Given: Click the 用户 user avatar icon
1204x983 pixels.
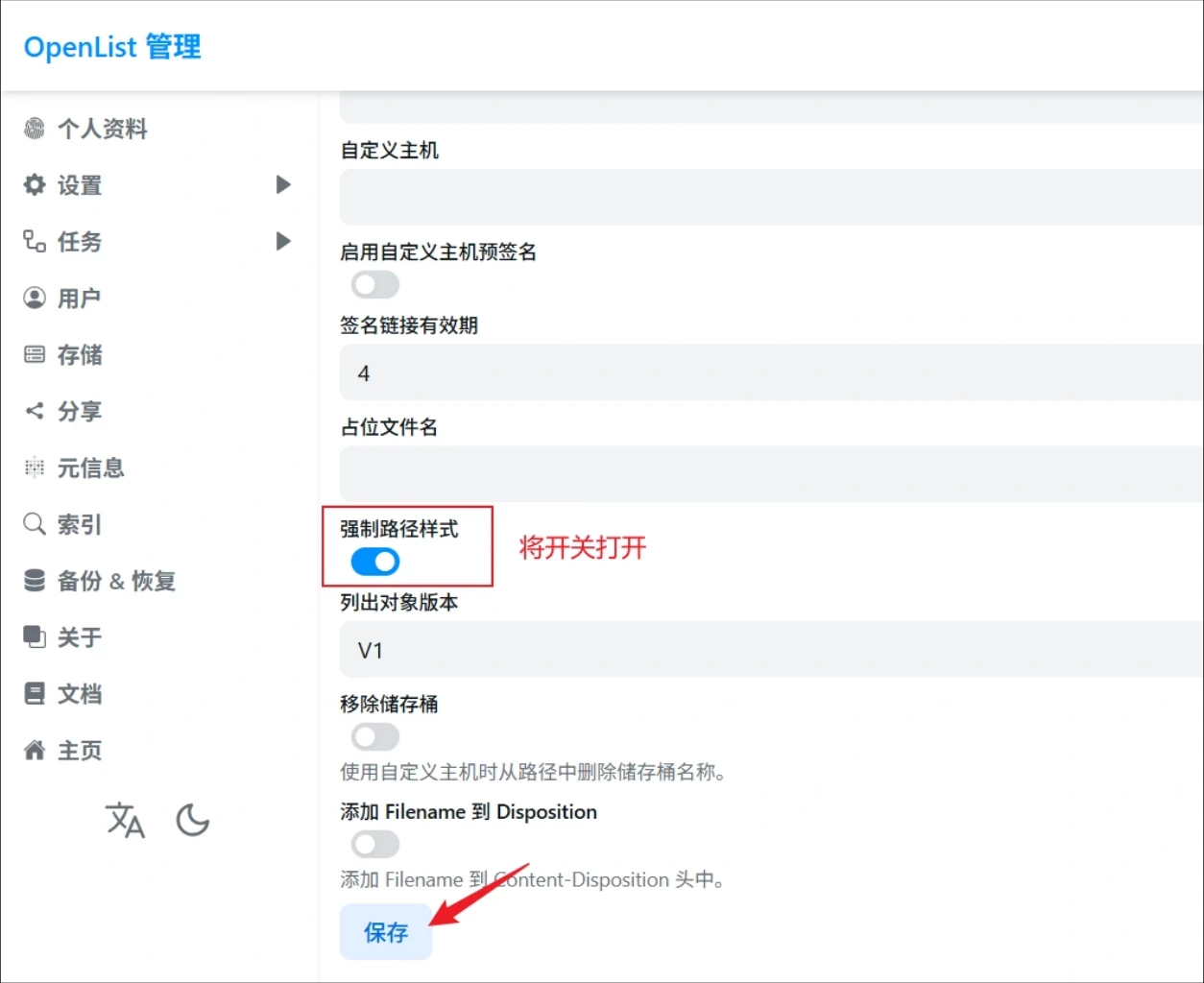Looking at the screenshot, I should pos(35,299).
